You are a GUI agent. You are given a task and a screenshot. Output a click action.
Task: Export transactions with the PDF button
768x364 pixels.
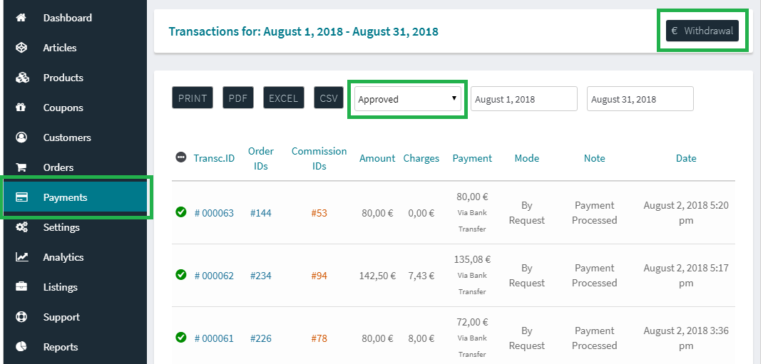coord(238,98)
